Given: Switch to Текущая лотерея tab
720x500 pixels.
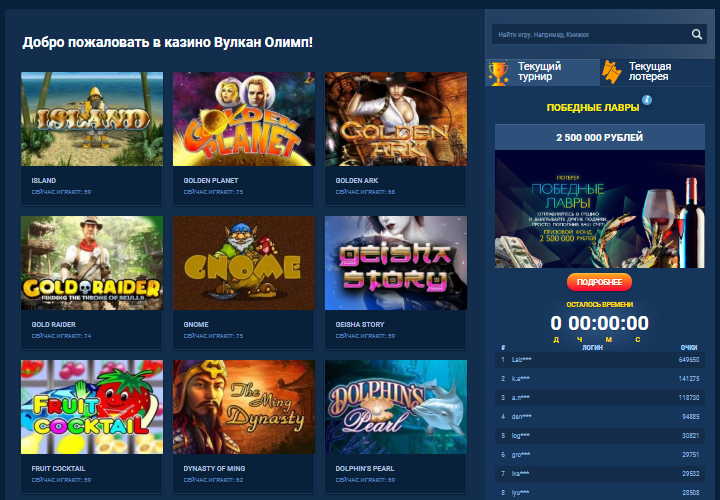Looking at the screenshot, I should click(x=652, y=72).
